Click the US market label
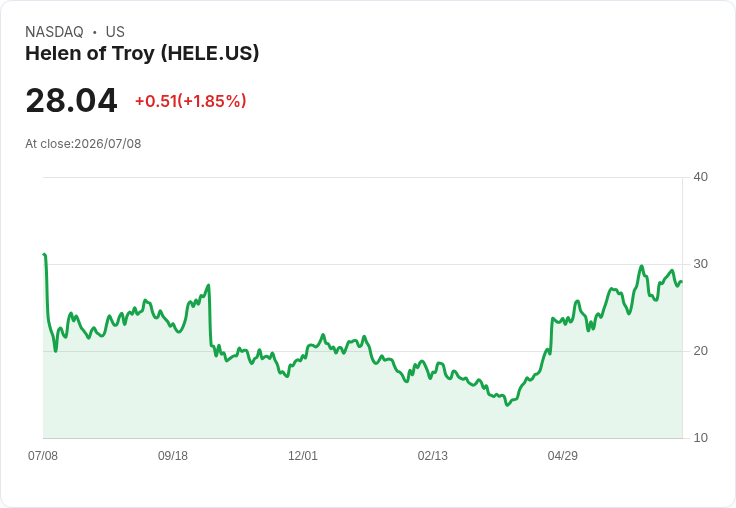 (x=115, y=32)
